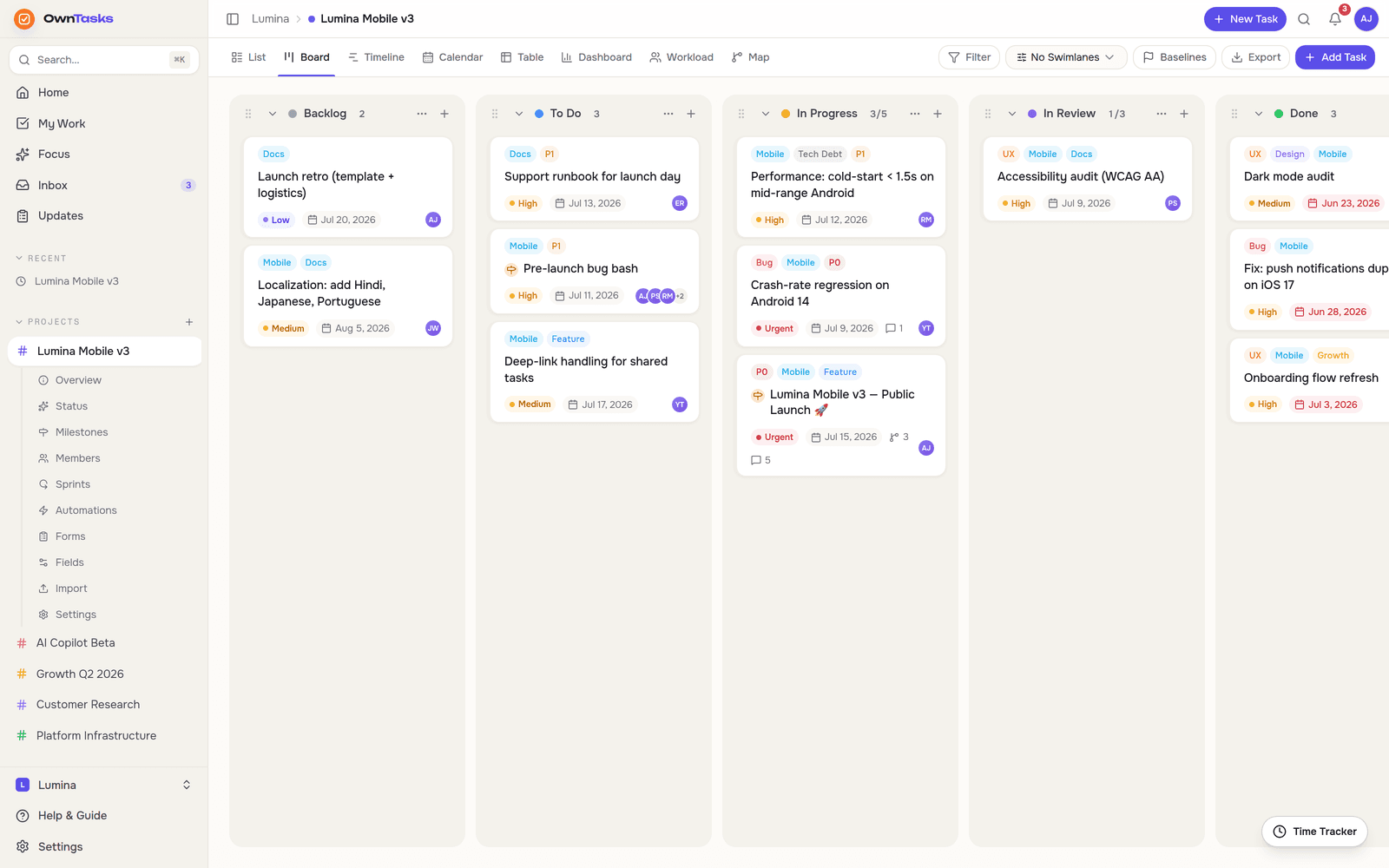Open assignee avatars on Pre-launch bug bash
This screenshot has height=868, width=1389.
coord(661,296)
